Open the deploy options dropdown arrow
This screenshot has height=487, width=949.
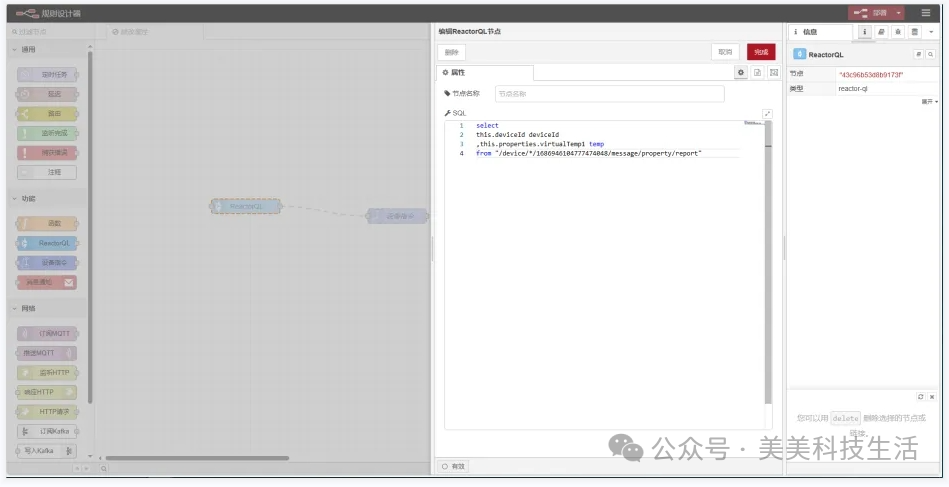(899, 13)
